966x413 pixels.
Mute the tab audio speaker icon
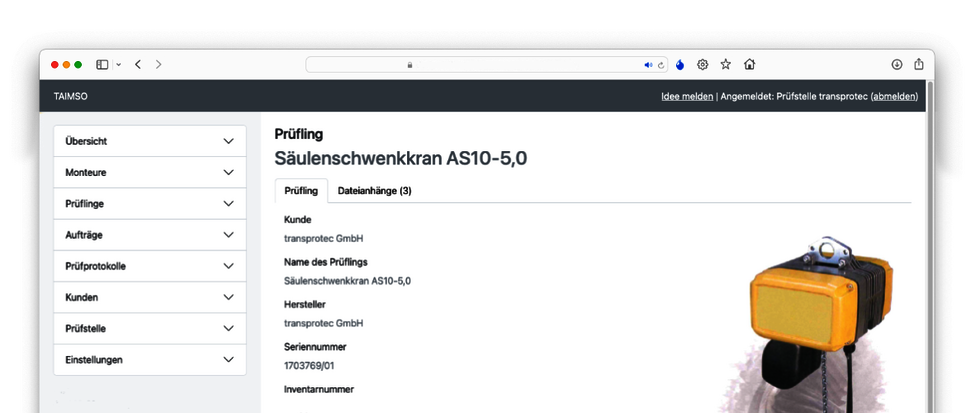[x=648, y=65]
